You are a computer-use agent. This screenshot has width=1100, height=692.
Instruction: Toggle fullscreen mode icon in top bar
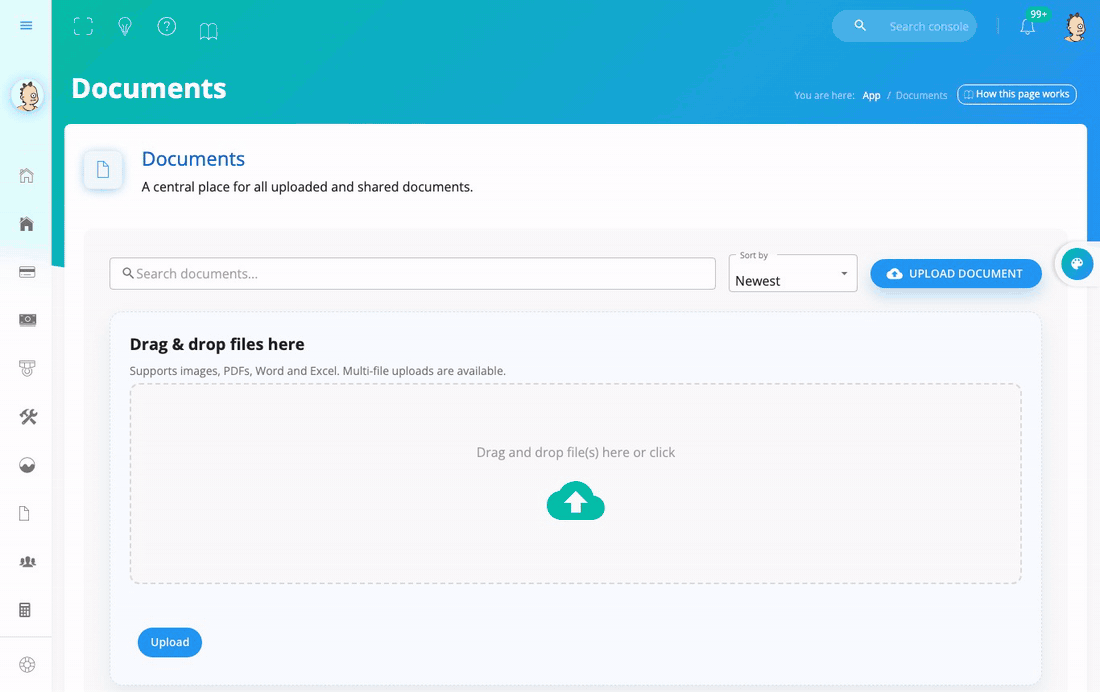[x=83, y=27]
